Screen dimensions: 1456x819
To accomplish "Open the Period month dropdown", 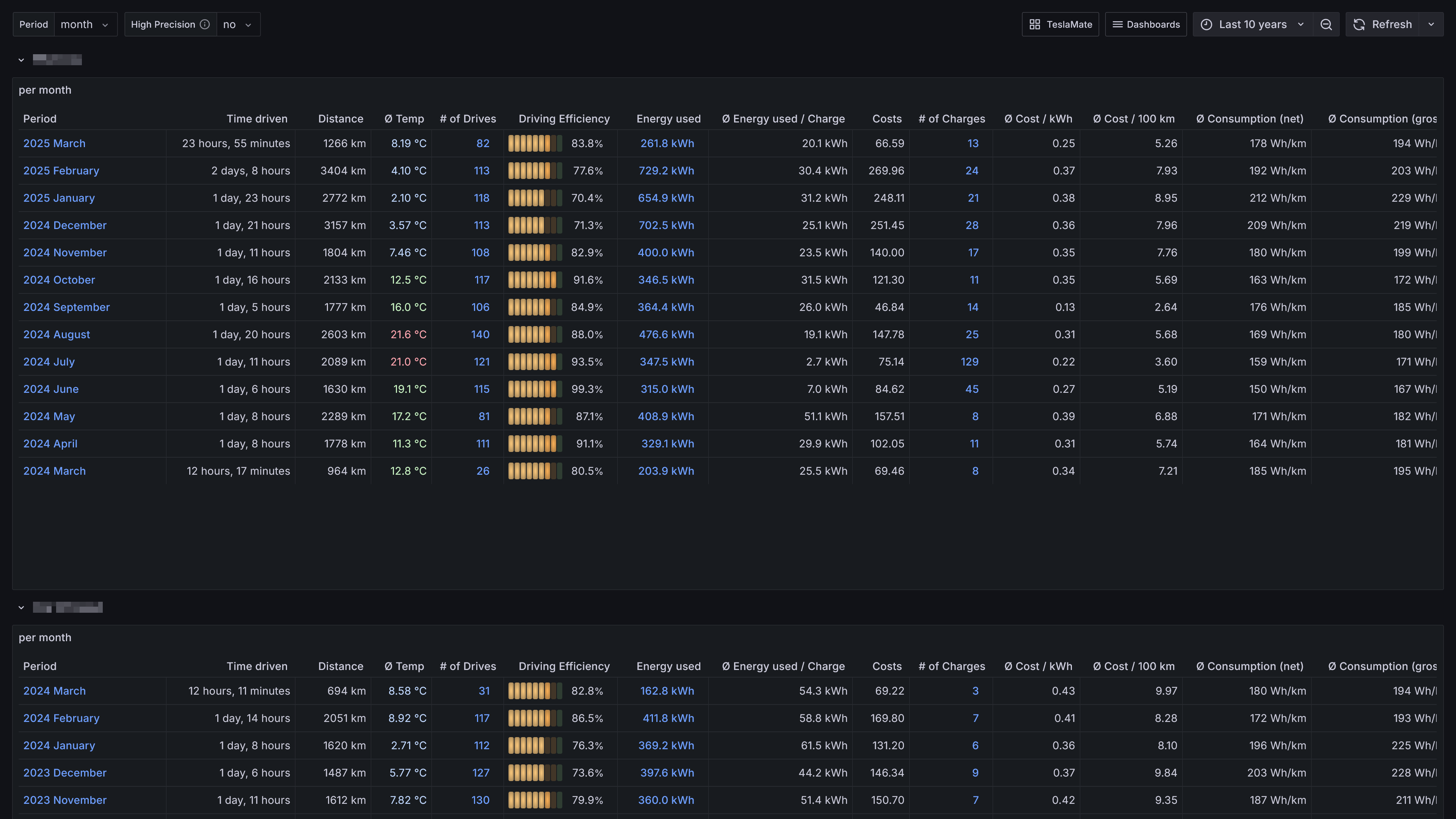I will [85, 24].
